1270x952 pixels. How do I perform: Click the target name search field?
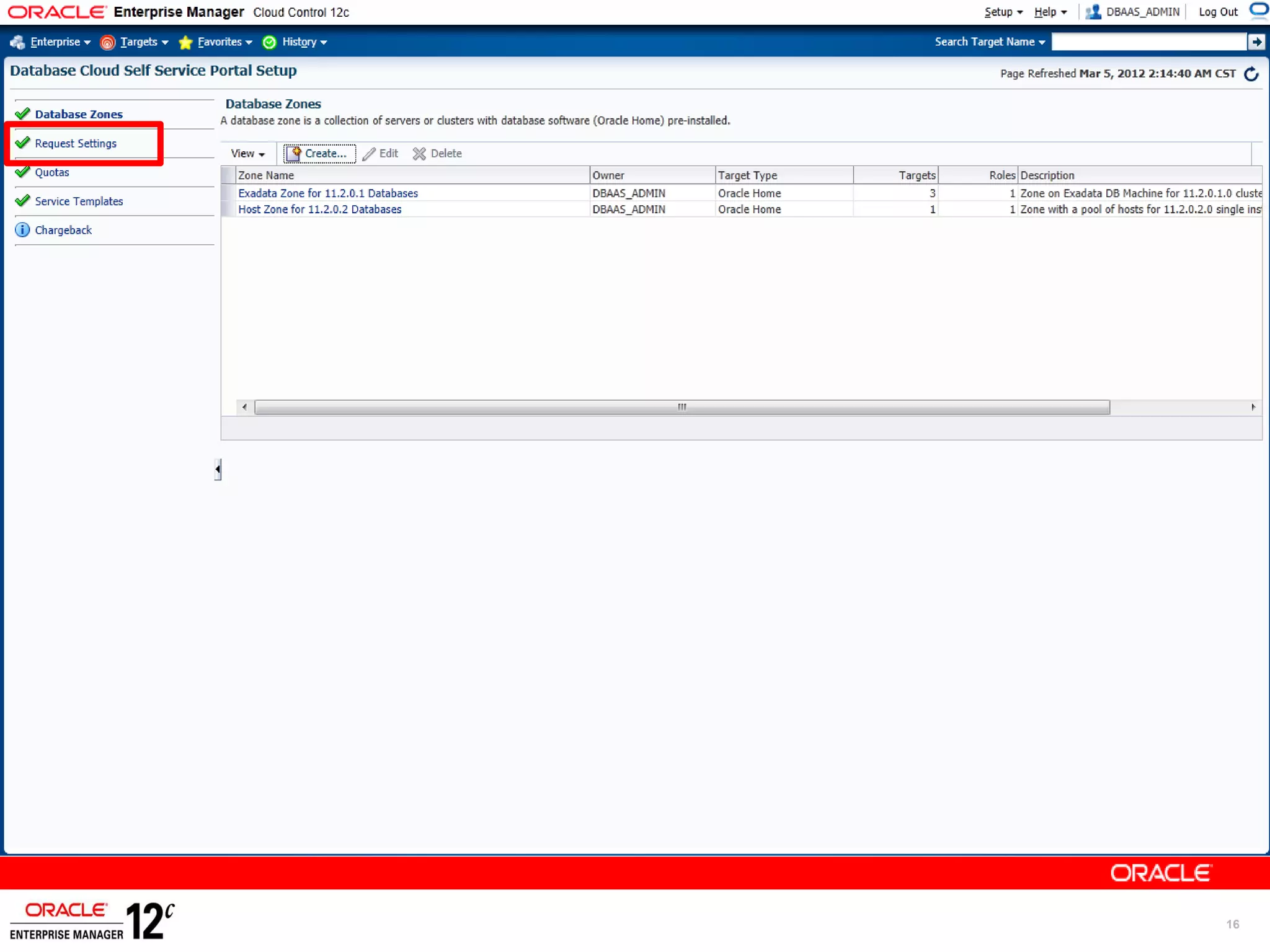1148,42
